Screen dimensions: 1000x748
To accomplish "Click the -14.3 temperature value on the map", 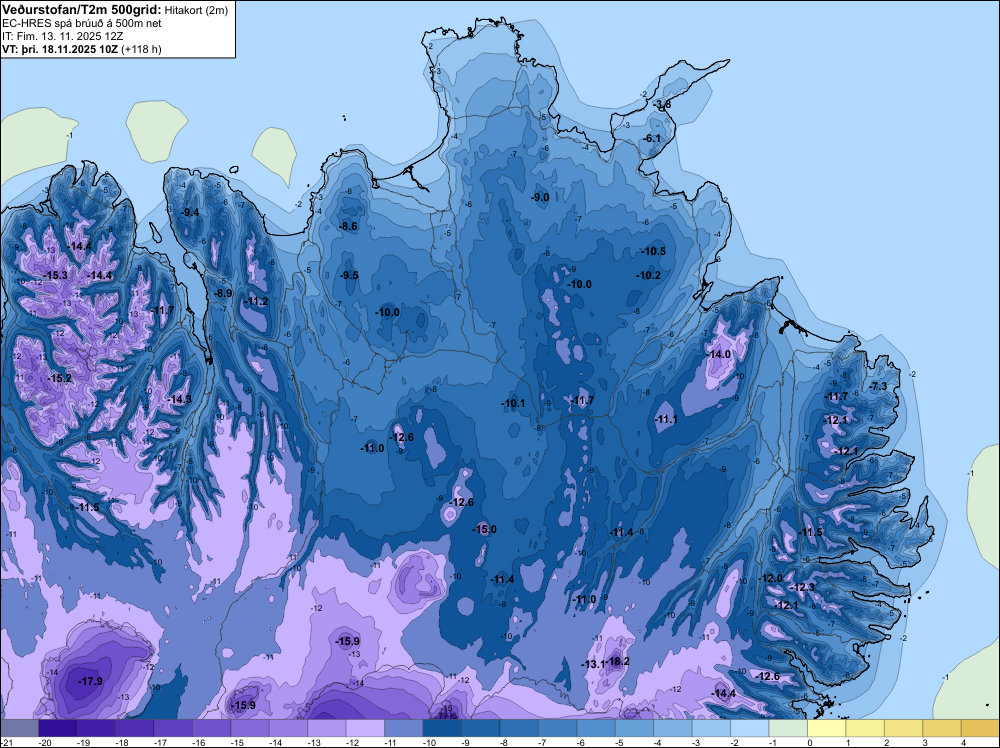I will 179,399.
